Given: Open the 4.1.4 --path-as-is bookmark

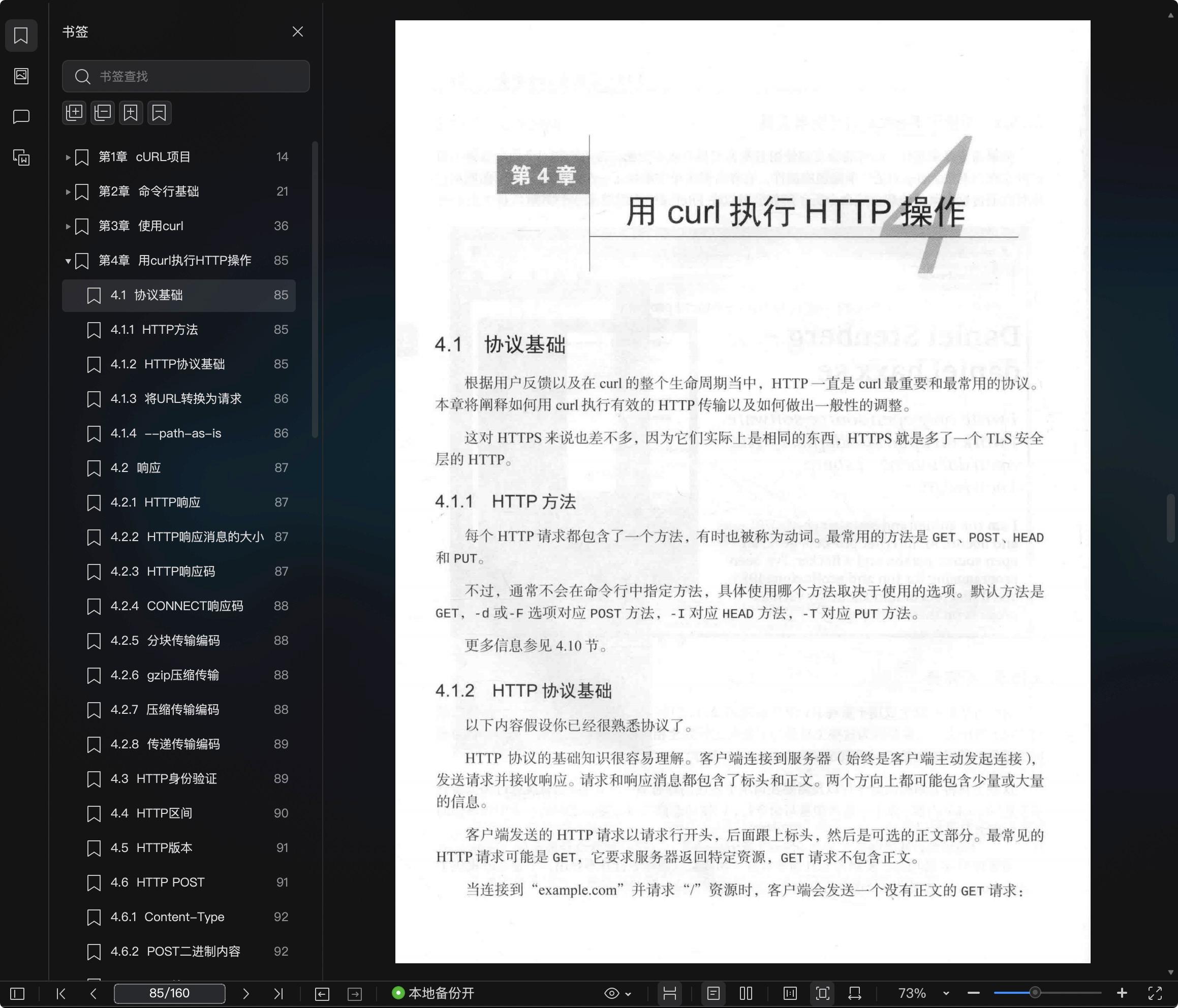Looking at the screenshot, I should [x=178, y=433].
